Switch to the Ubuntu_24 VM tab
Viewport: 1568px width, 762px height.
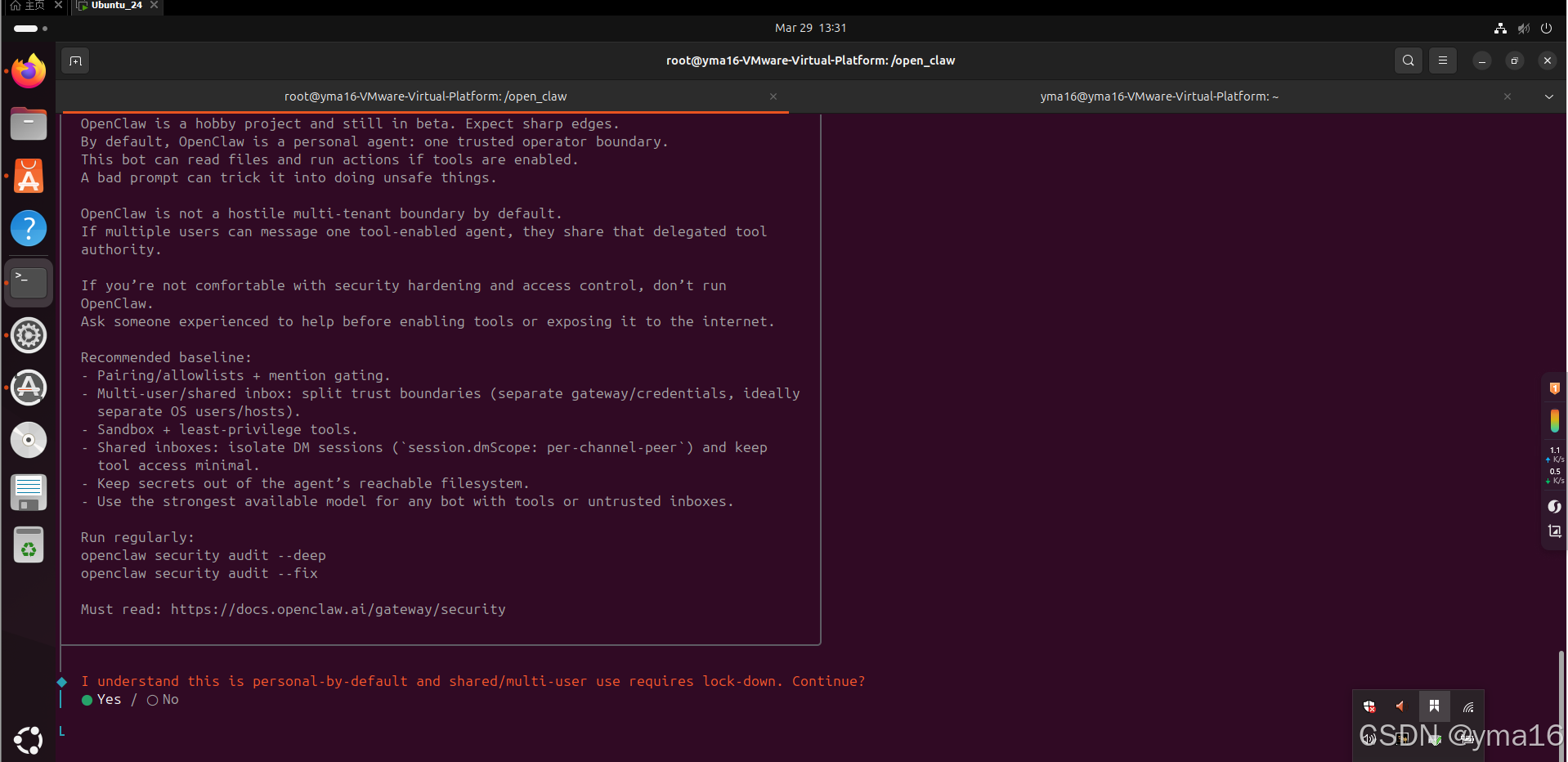[x=117, y=6]
